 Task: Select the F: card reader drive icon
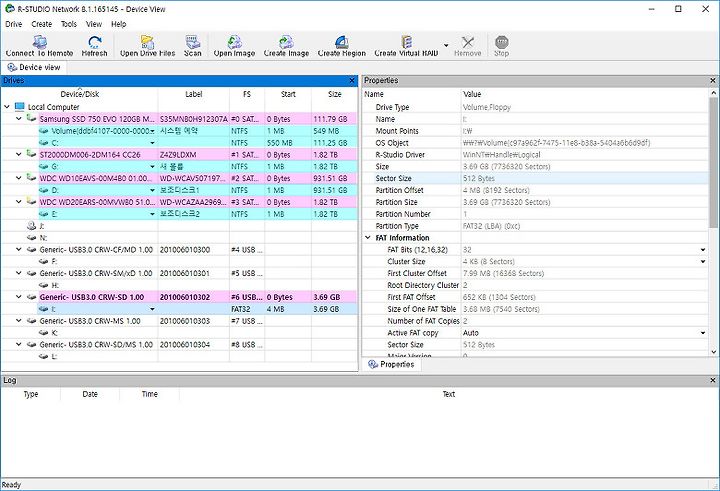click(x=44, y=261)
